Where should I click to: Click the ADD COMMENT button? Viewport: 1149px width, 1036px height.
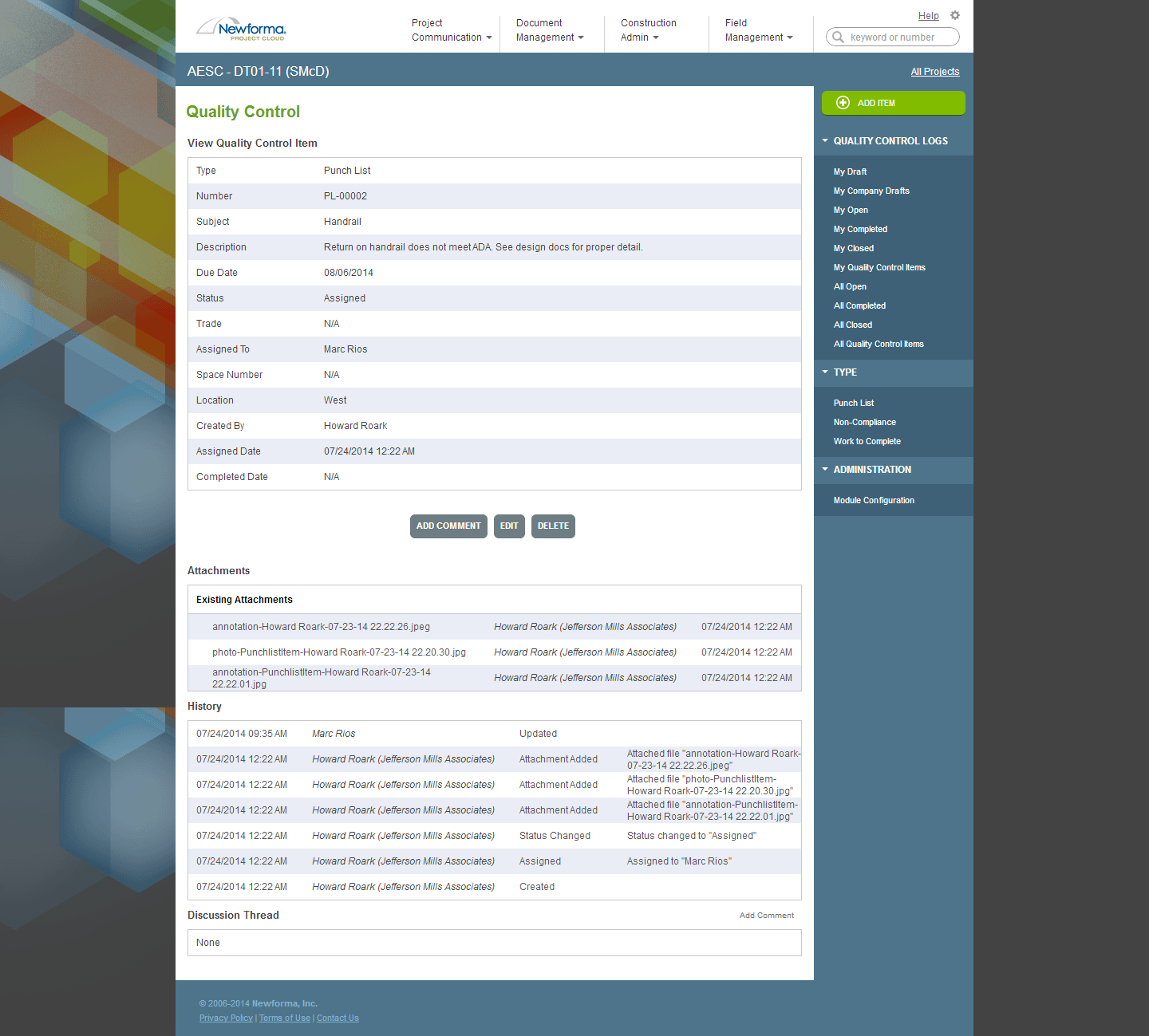[x=448, y=526]
